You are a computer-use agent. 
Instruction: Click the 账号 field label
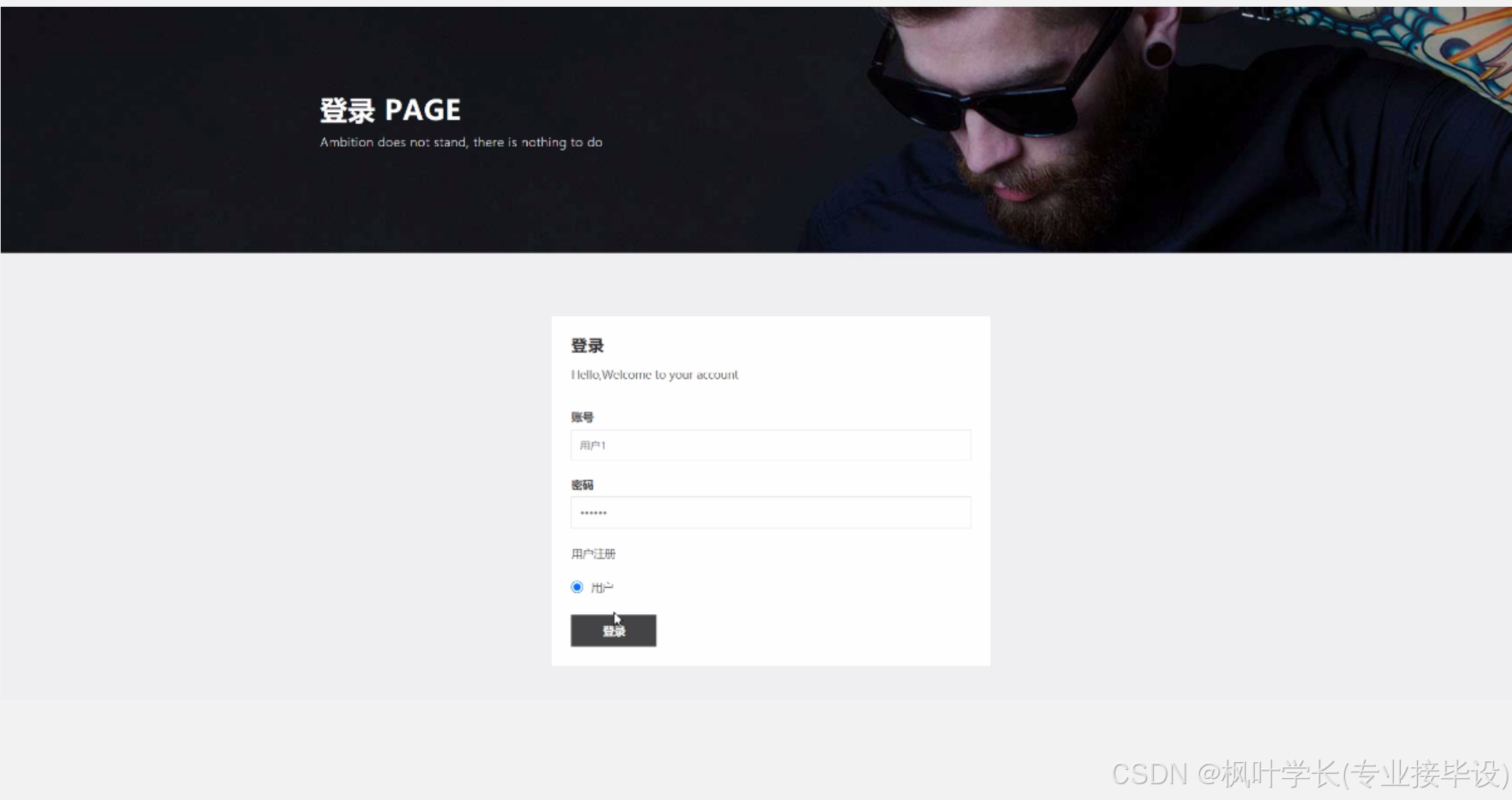582,417
